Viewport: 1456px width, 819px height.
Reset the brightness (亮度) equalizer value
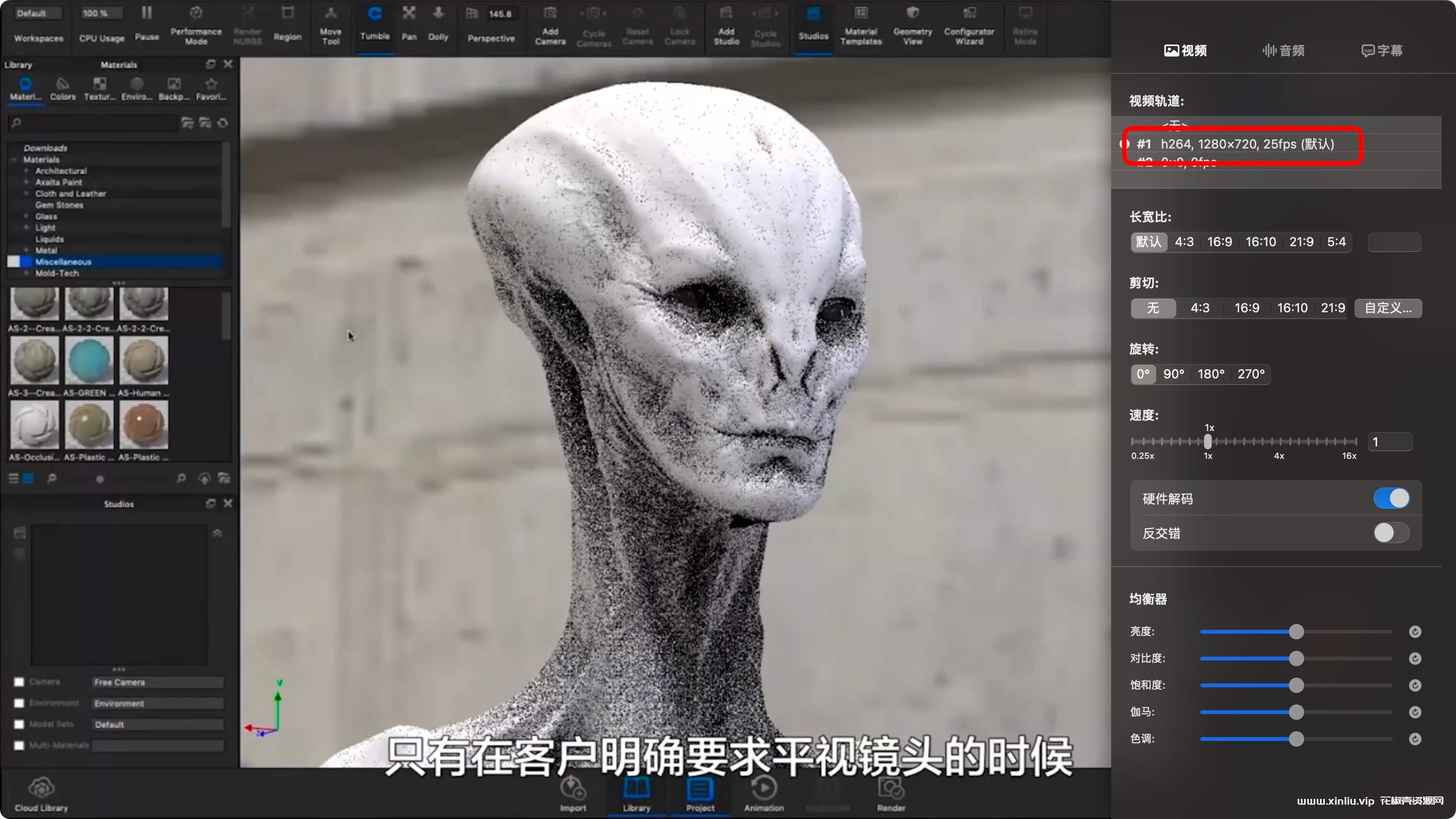click(1414, 632)
